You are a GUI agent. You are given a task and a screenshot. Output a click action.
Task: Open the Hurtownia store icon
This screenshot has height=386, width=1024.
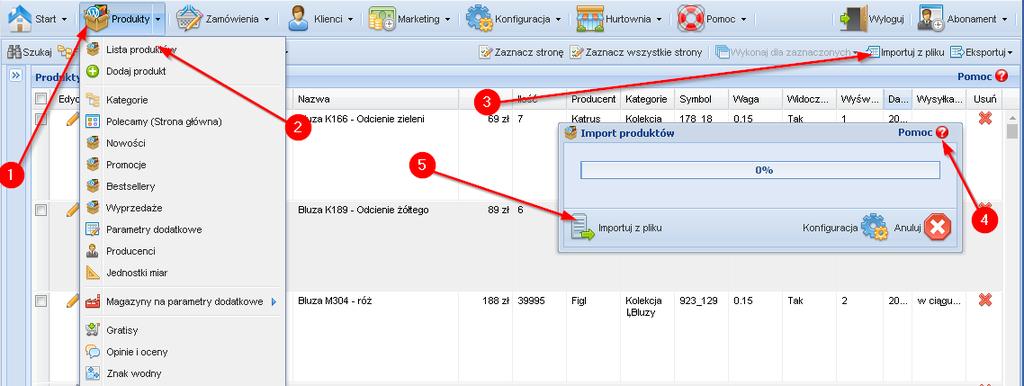(x=590, y=19)
